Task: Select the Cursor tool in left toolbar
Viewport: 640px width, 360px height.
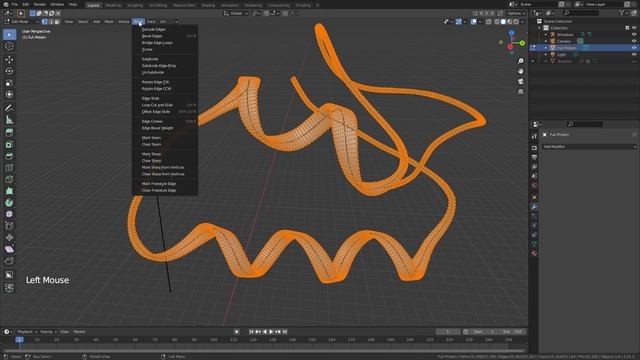Action: [x=9, y=46]
